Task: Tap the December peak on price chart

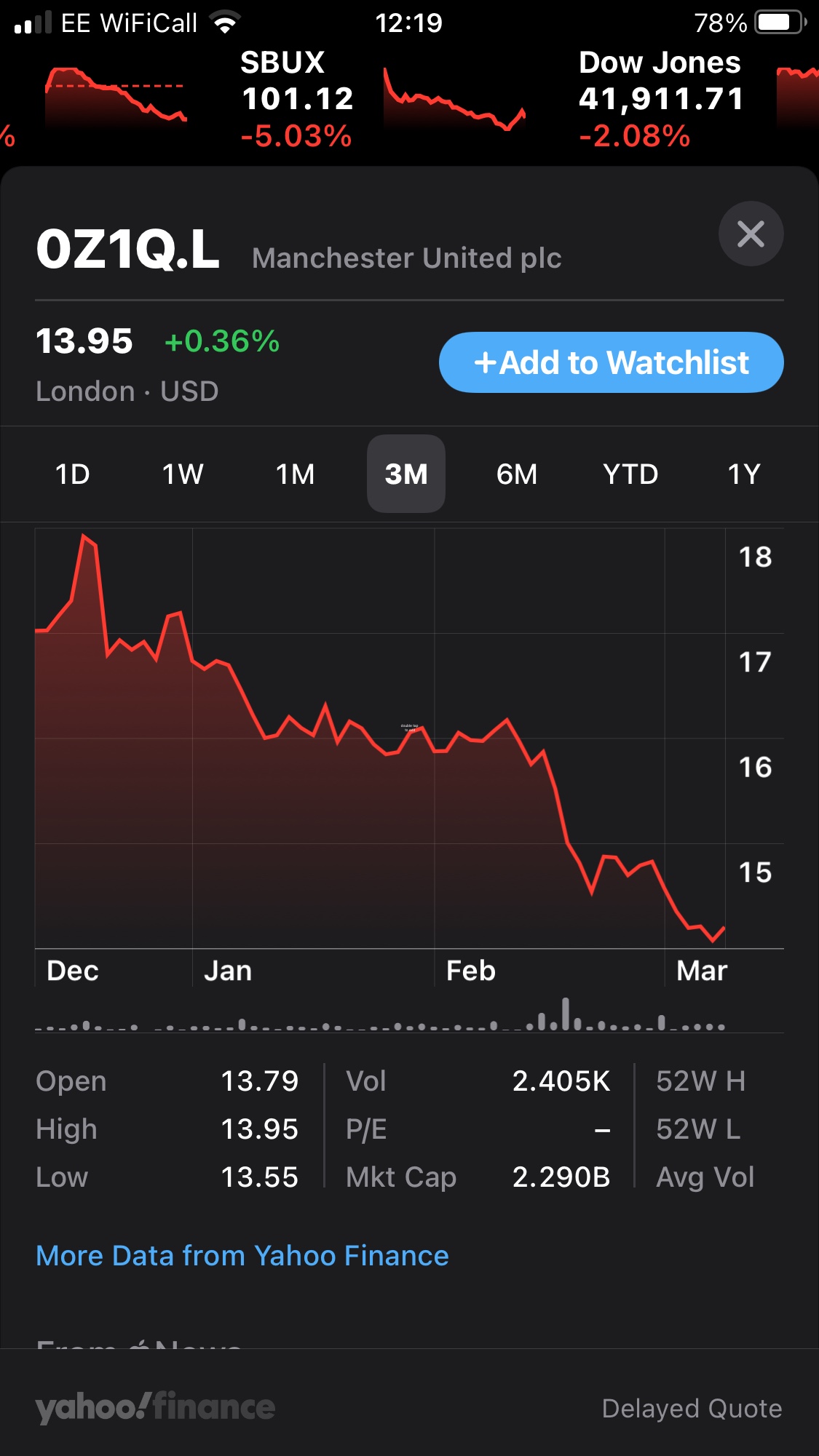Action: pyautogui.click(x=85, y=537)
